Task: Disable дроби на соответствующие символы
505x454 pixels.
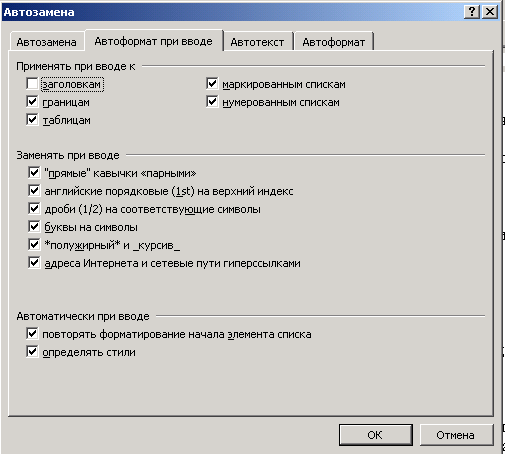Action: (34, 209)
